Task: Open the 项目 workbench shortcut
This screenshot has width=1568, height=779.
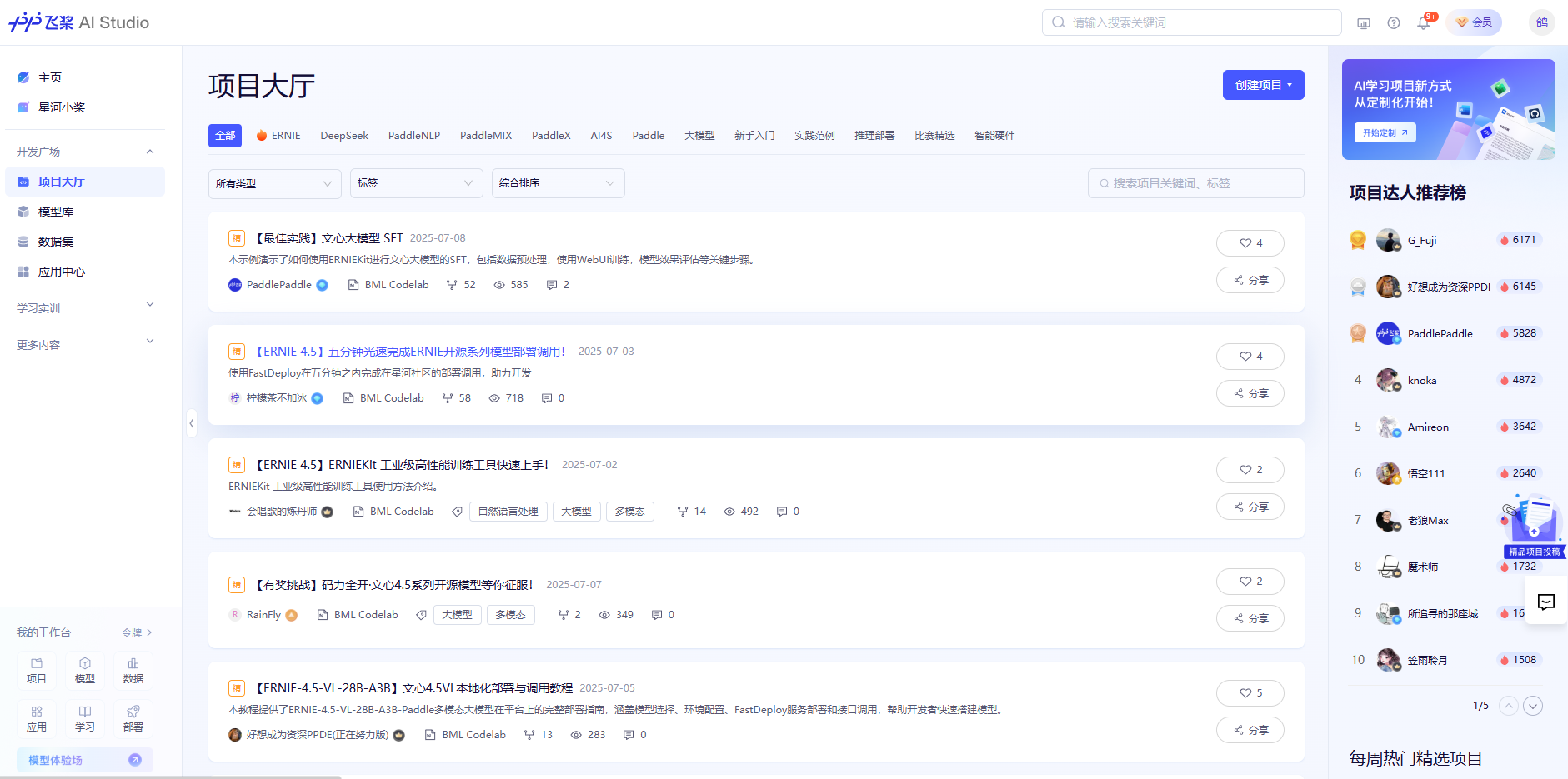Action: pos(37,671)
